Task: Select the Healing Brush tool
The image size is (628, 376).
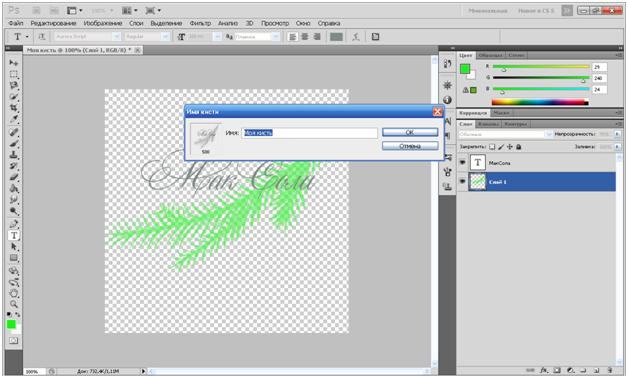Action: pos(14,132)
